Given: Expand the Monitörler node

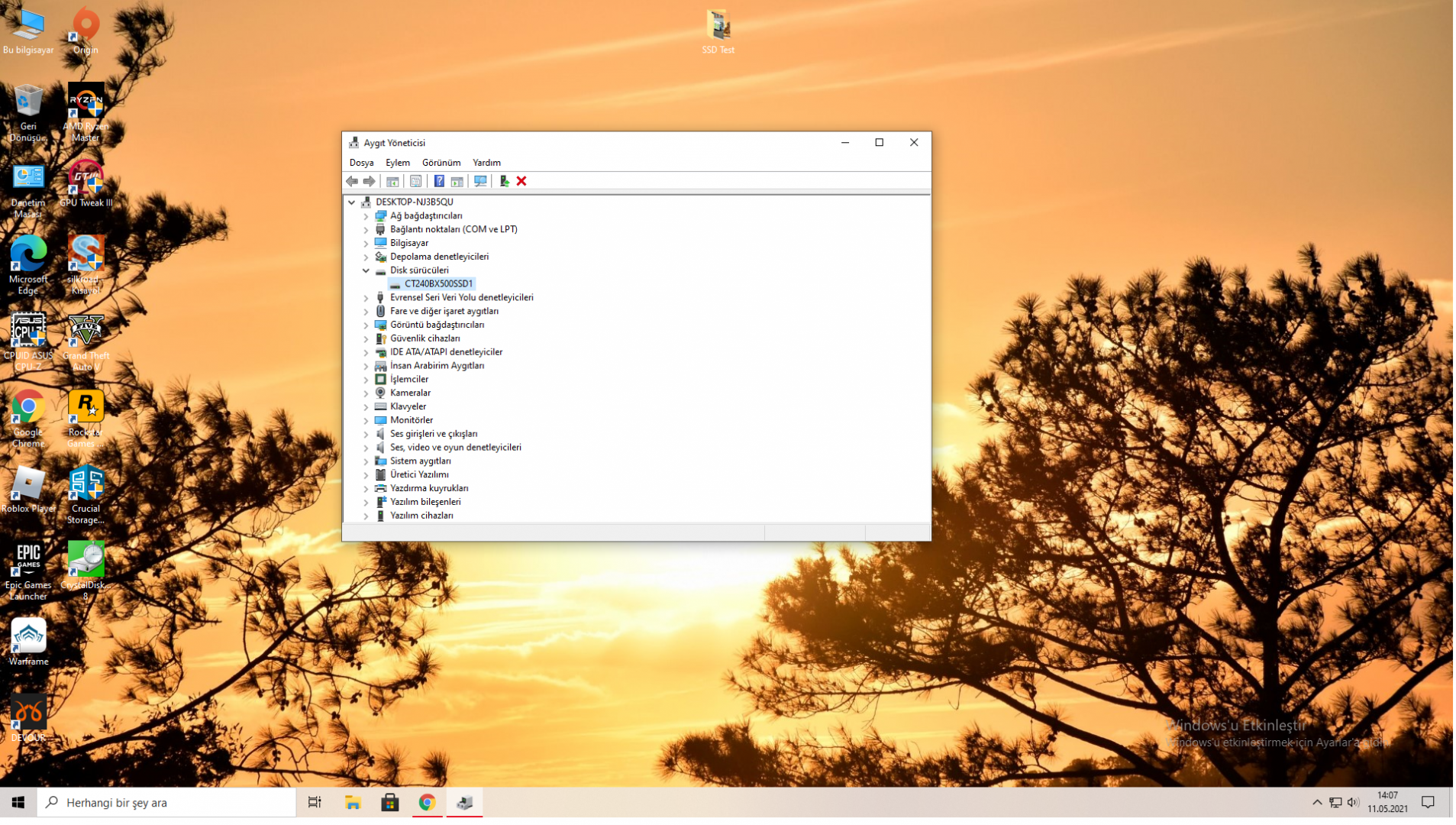Looking at the screenshot, I should (x=366, y=421).
